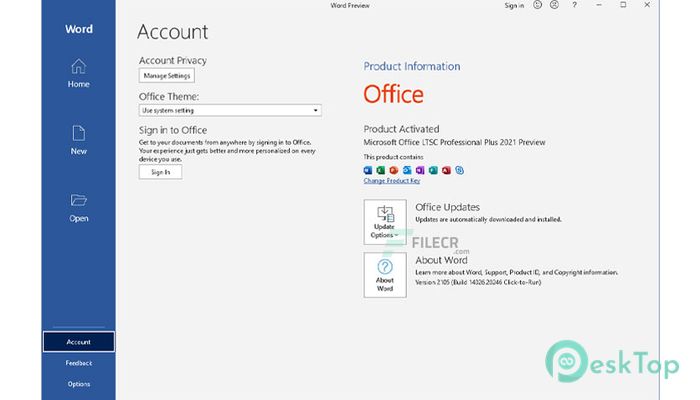Click Microsoft Office LTSC Professional Plus 2021 Preview text
This screenshot has width=700, height=400.
(454, 142)
